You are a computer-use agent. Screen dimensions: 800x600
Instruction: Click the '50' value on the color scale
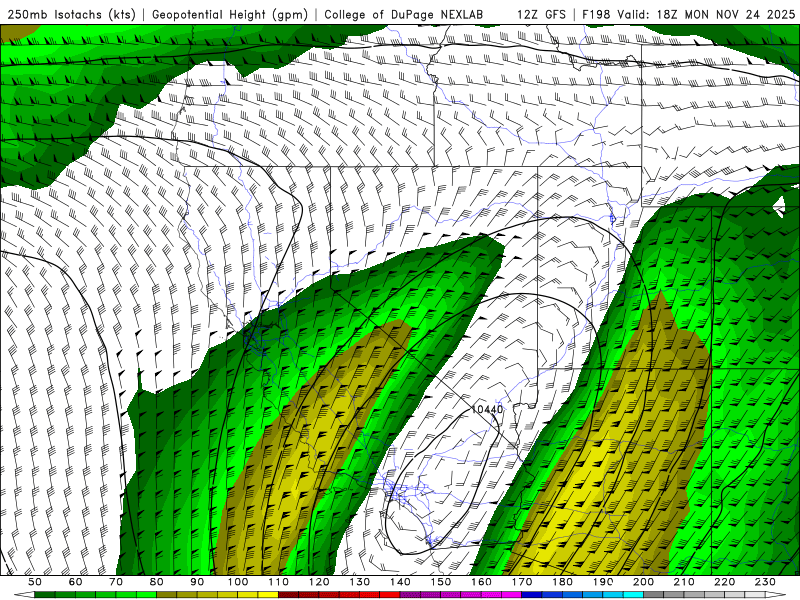(x=35, y=582)
